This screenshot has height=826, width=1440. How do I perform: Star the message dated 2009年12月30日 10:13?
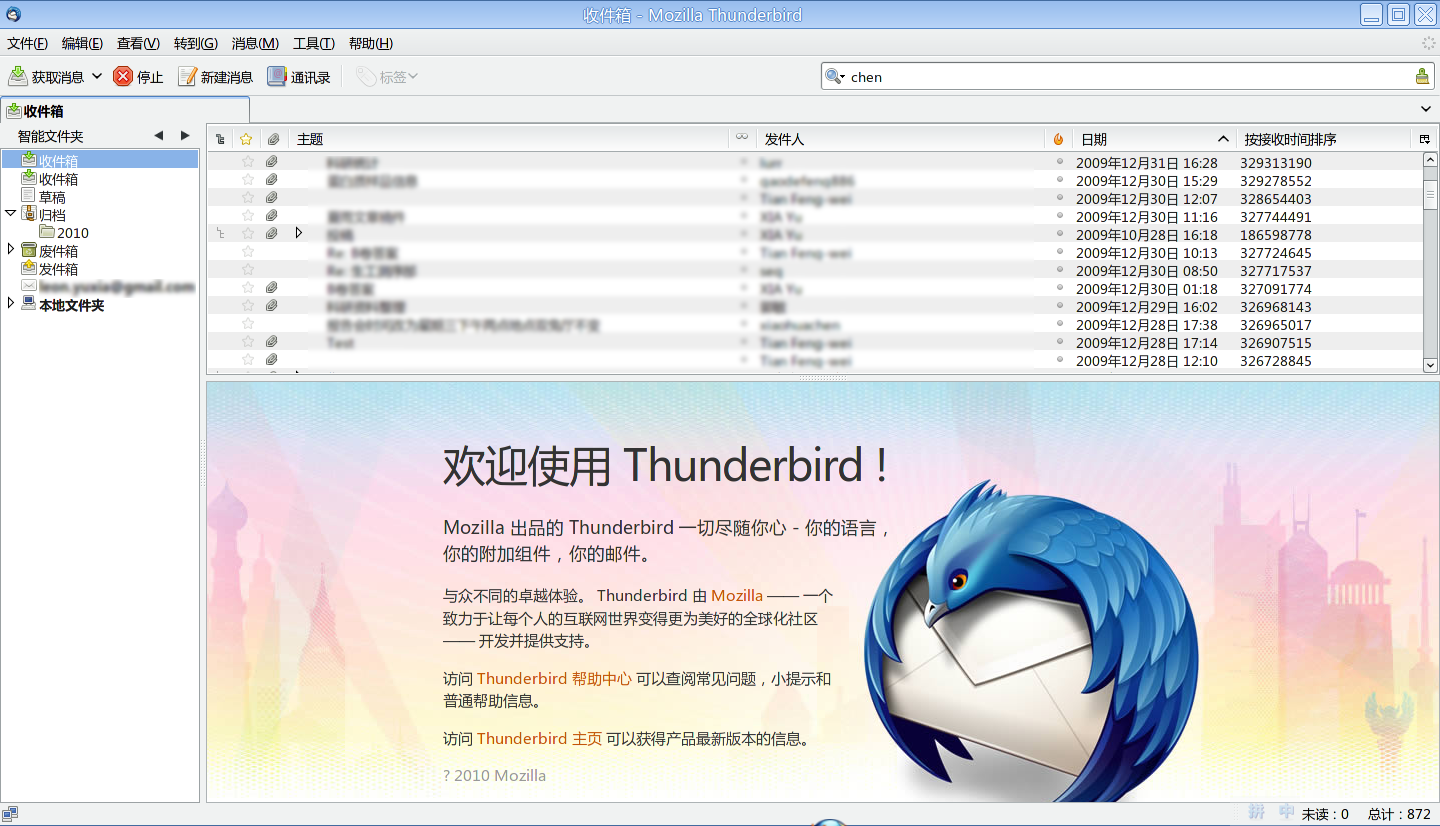[x=248, y=252]
